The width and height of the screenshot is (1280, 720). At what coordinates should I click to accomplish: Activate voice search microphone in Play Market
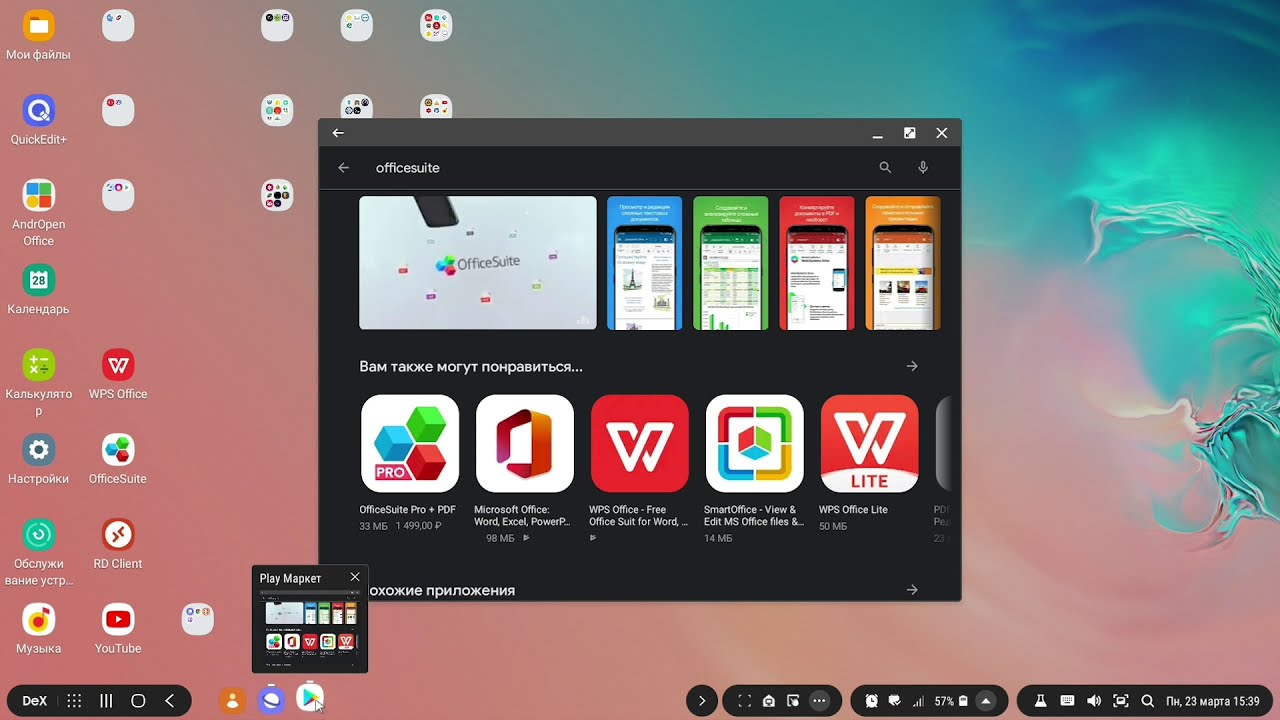(x=923, y=168)
